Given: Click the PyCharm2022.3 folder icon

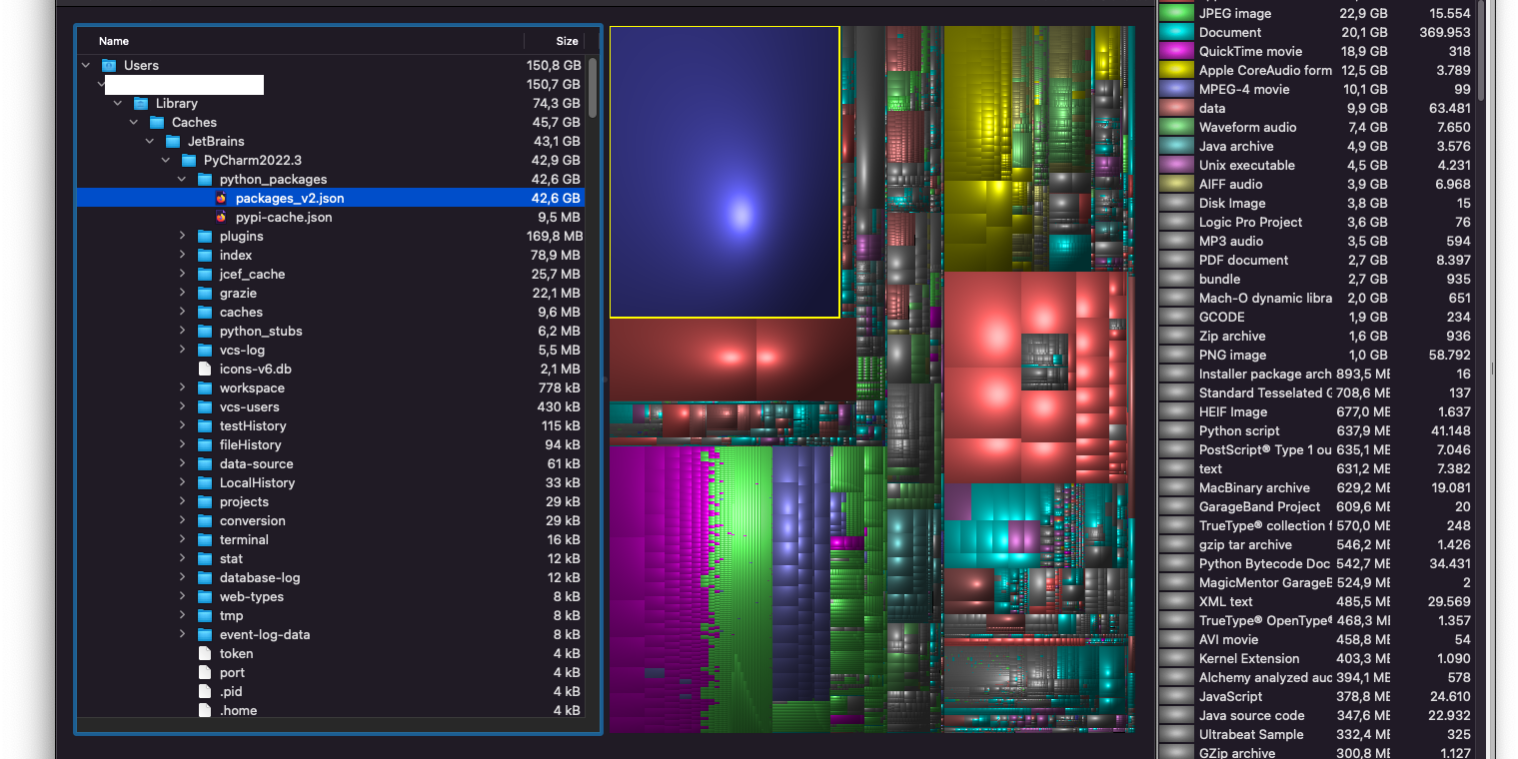Looking at the screenshot, I should coord(189,160).
